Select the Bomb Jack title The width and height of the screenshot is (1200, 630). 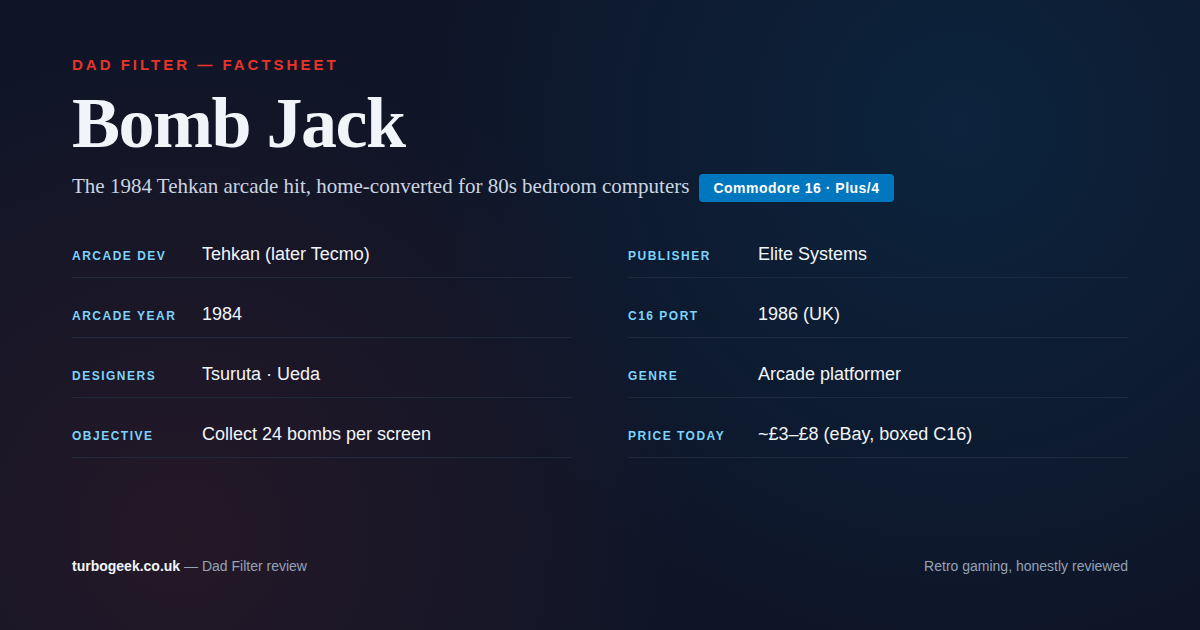click(239, 122)
